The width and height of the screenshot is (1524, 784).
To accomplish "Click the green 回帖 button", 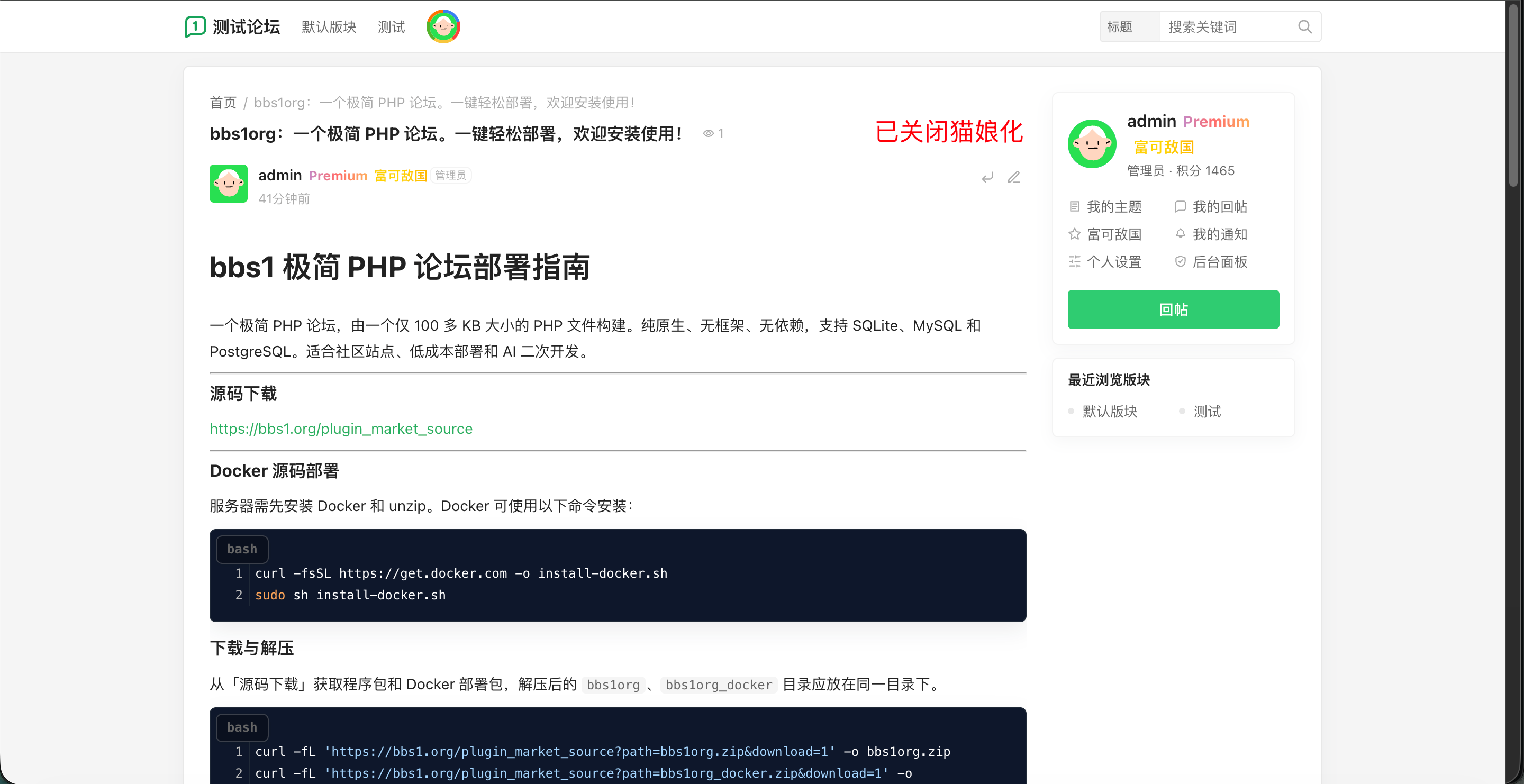I will (1173, 309).
